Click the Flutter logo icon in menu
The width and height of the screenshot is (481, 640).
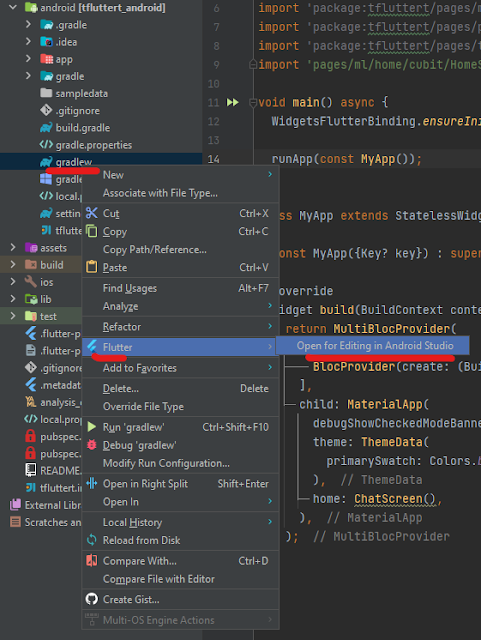(x=92, y=347)
